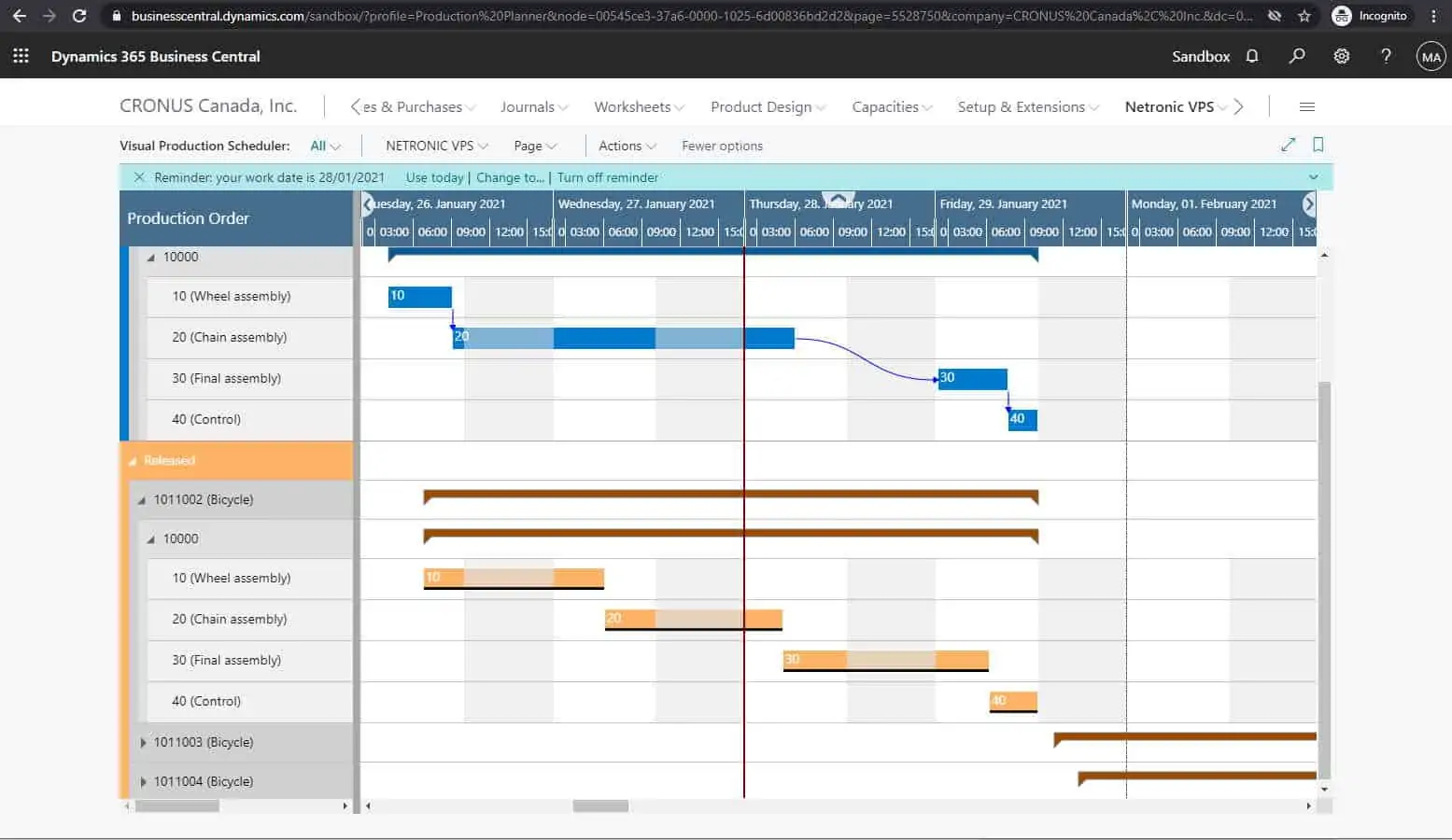The width and height of the screenshot is (1452, 840).
Task: Dismiss the work date reminder
Action: click(x=139, y=177)
